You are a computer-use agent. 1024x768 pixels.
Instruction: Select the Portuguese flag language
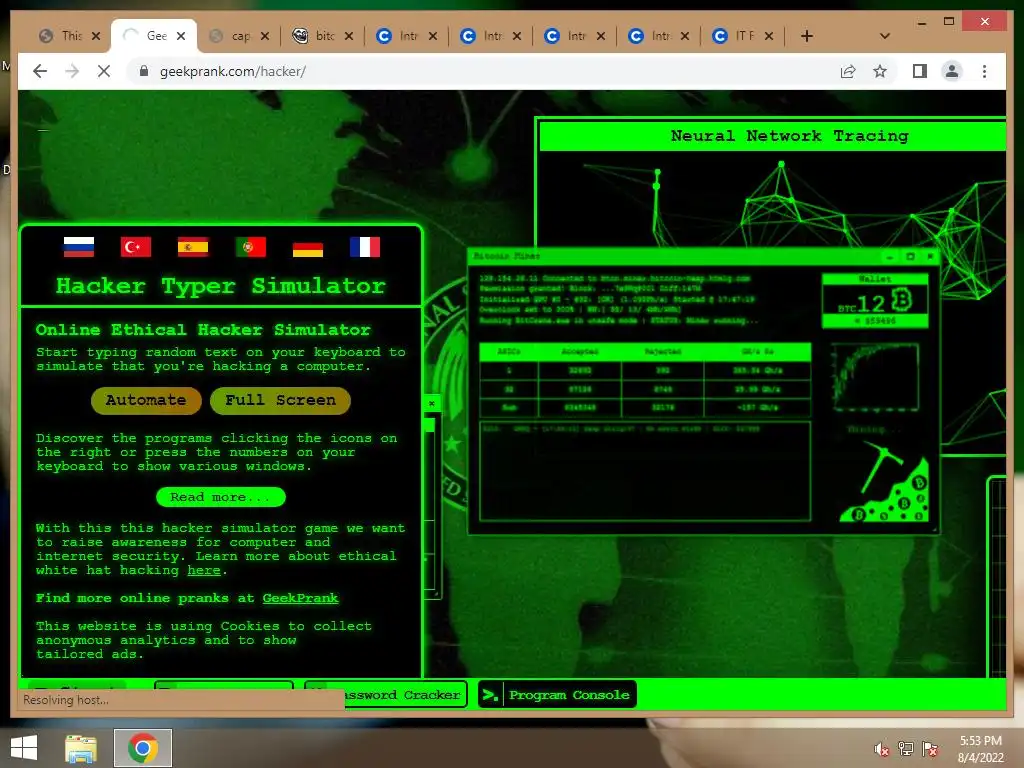point(251,247)
